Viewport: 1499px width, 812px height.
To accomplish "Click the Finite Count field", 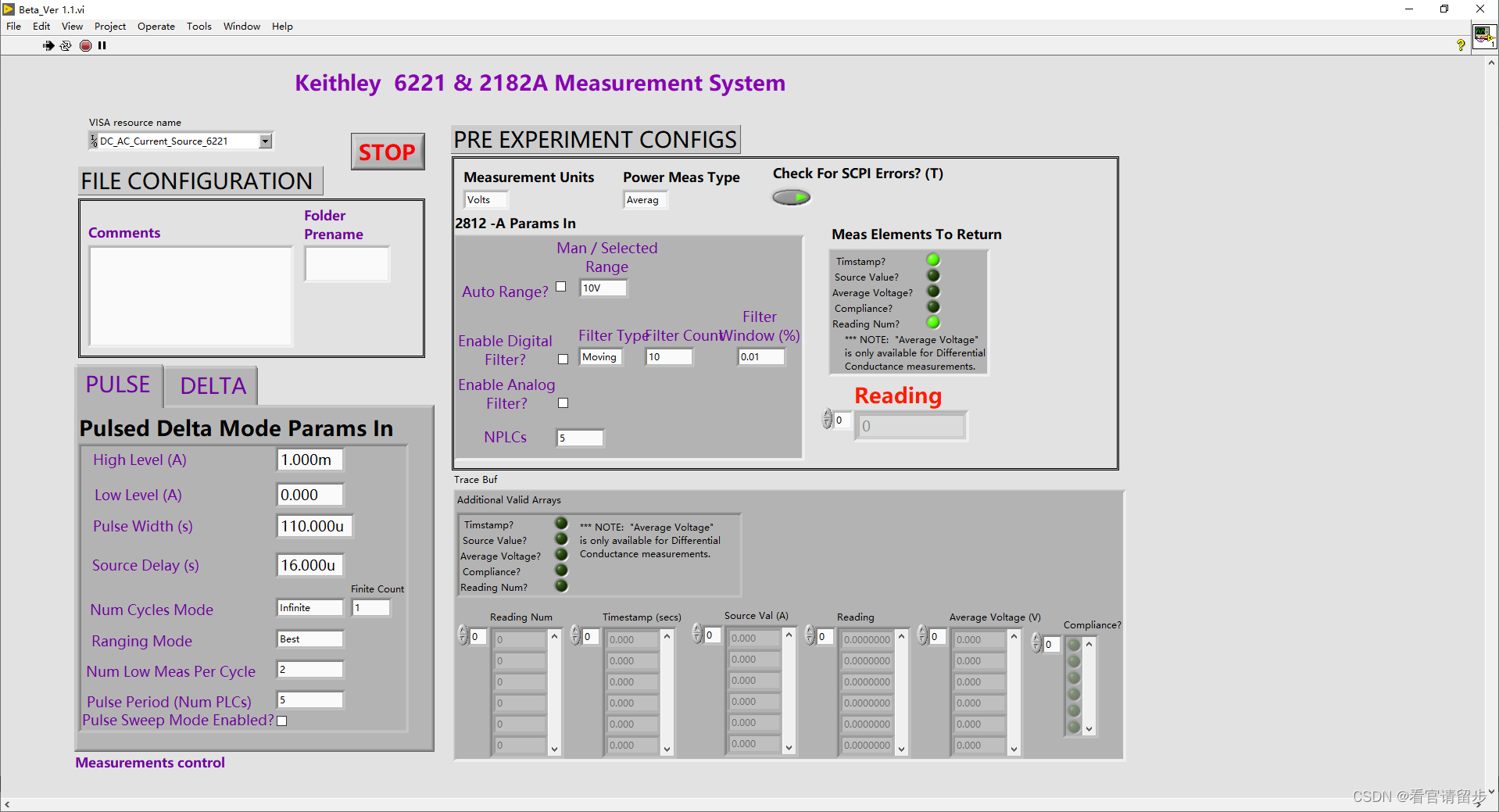I will [370, 607].
